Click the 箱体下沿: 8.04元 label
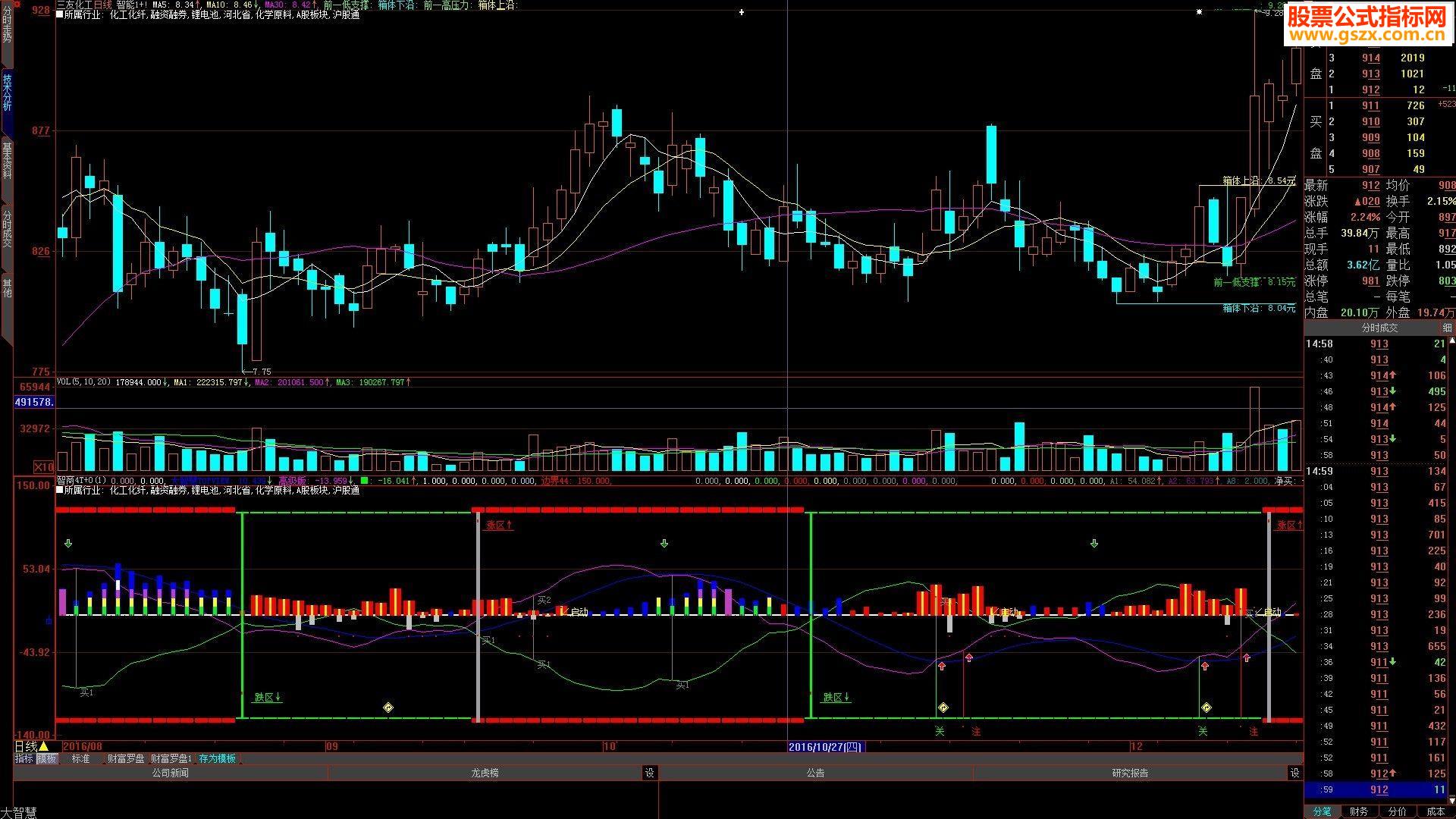The height and width of the screenshot is (819, 1456). pos(1259,309)
